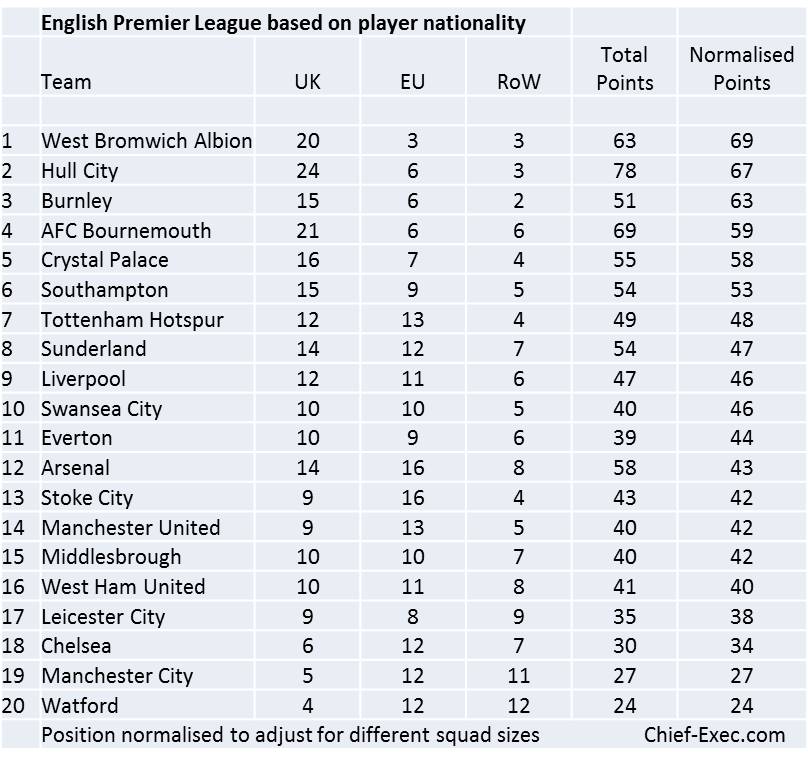Click the table title about player nationality

[283, 23]
